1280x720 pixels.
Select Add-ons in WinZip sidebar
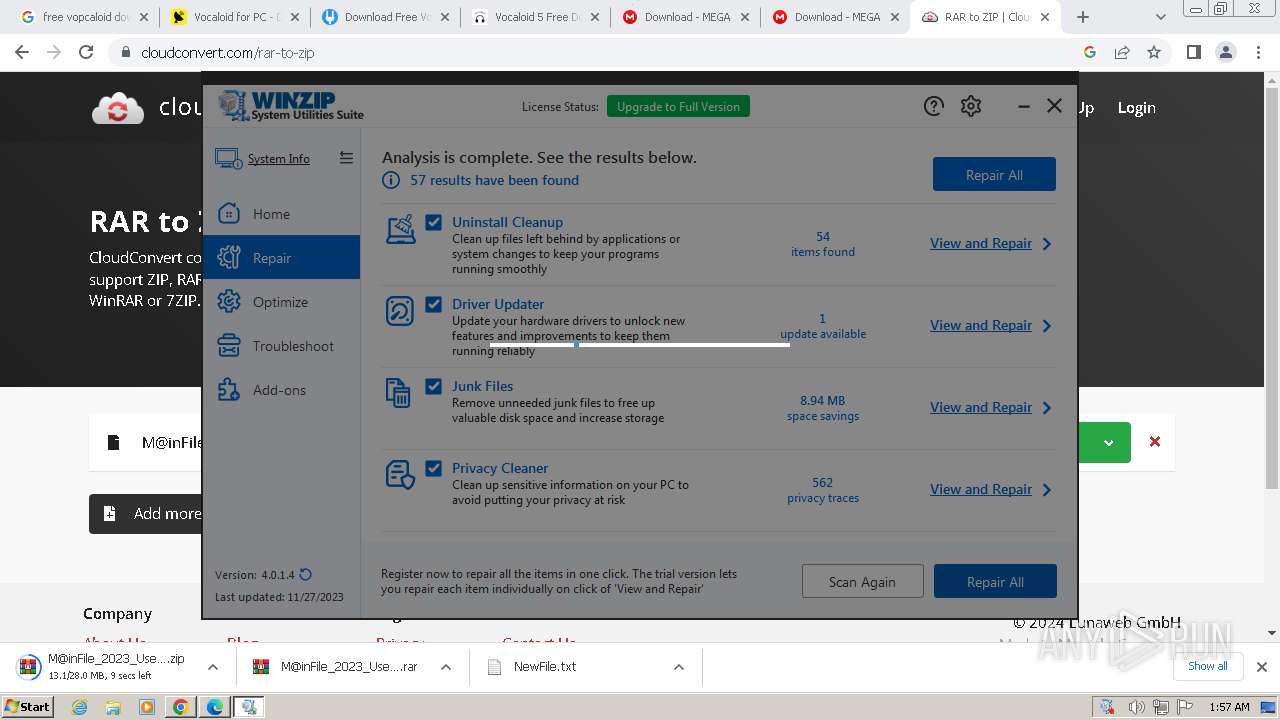pyautogui.click(x=281, y=390)
